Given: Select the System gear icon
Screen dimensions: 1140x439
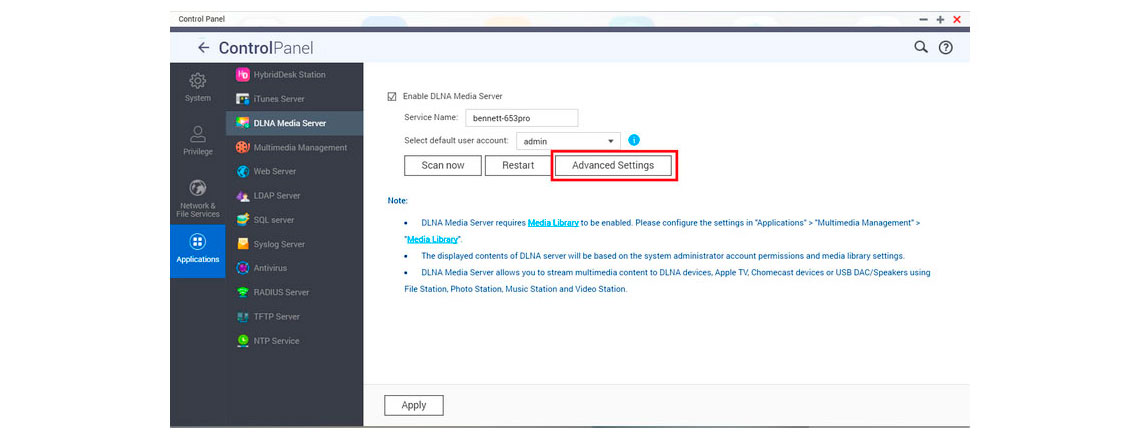Looking at the screenshot, I should (x=198, y=81).
